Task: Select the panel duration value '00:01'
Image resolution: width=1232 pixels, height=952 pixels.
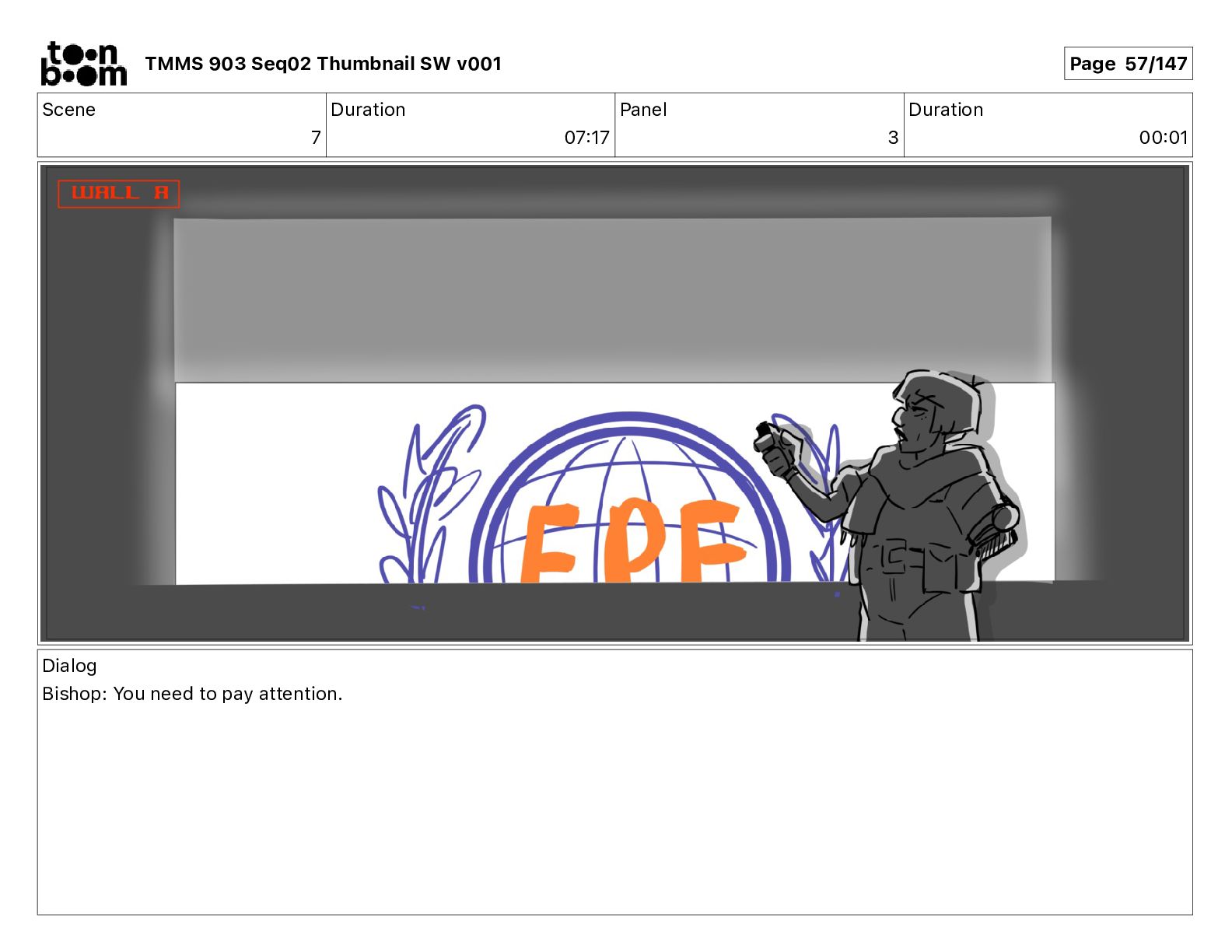Action: pos(1164,138)
